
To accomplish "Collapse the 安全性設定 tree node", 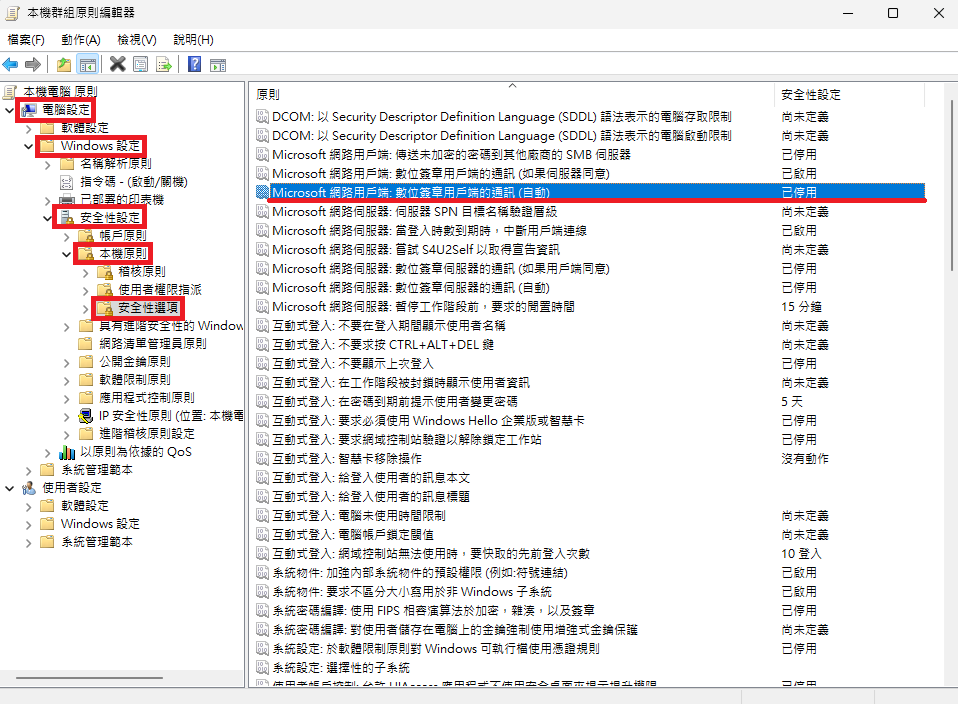I will [46, 217].
